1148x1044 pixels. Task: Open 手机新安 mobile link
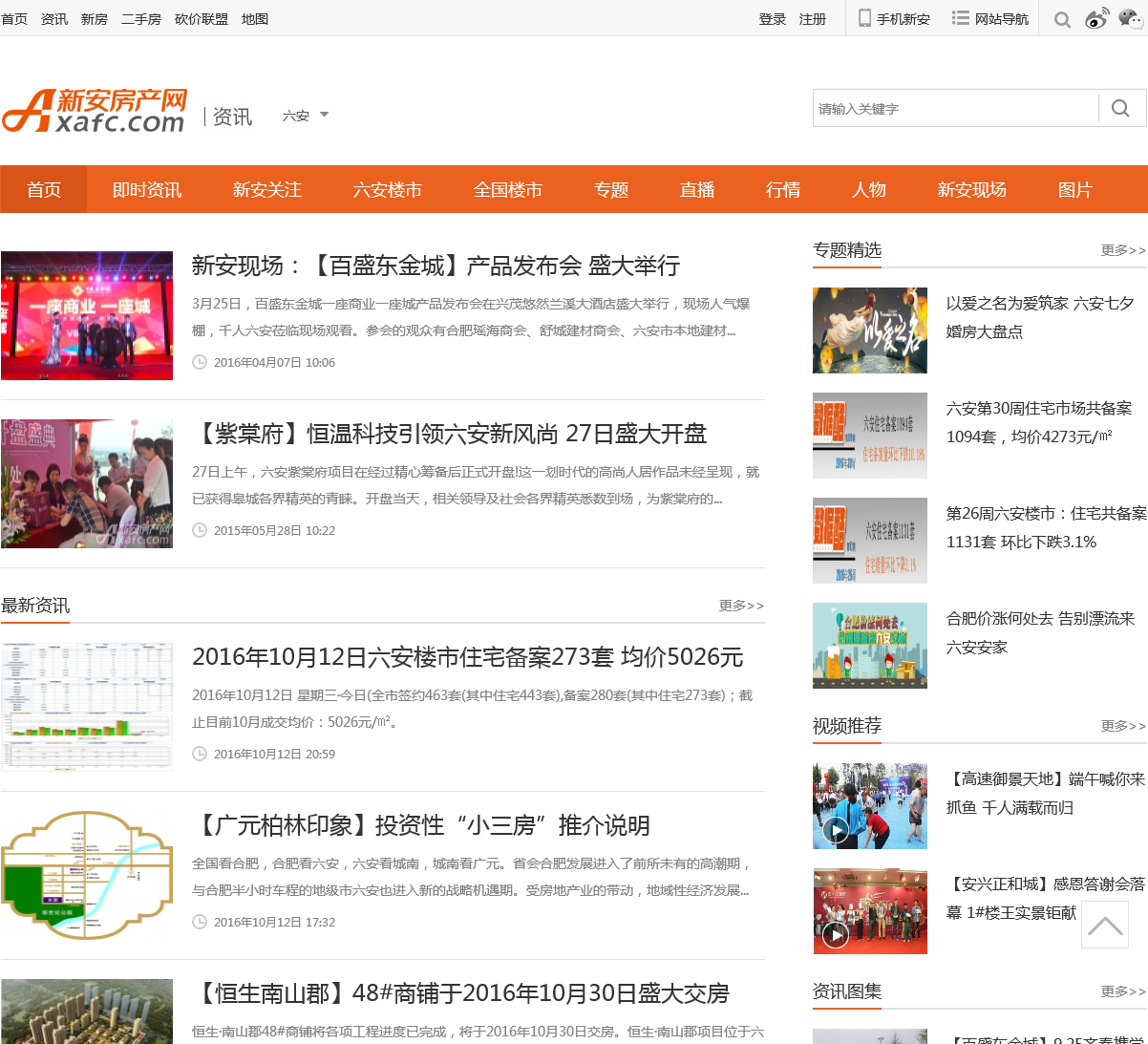pos(894,19)
